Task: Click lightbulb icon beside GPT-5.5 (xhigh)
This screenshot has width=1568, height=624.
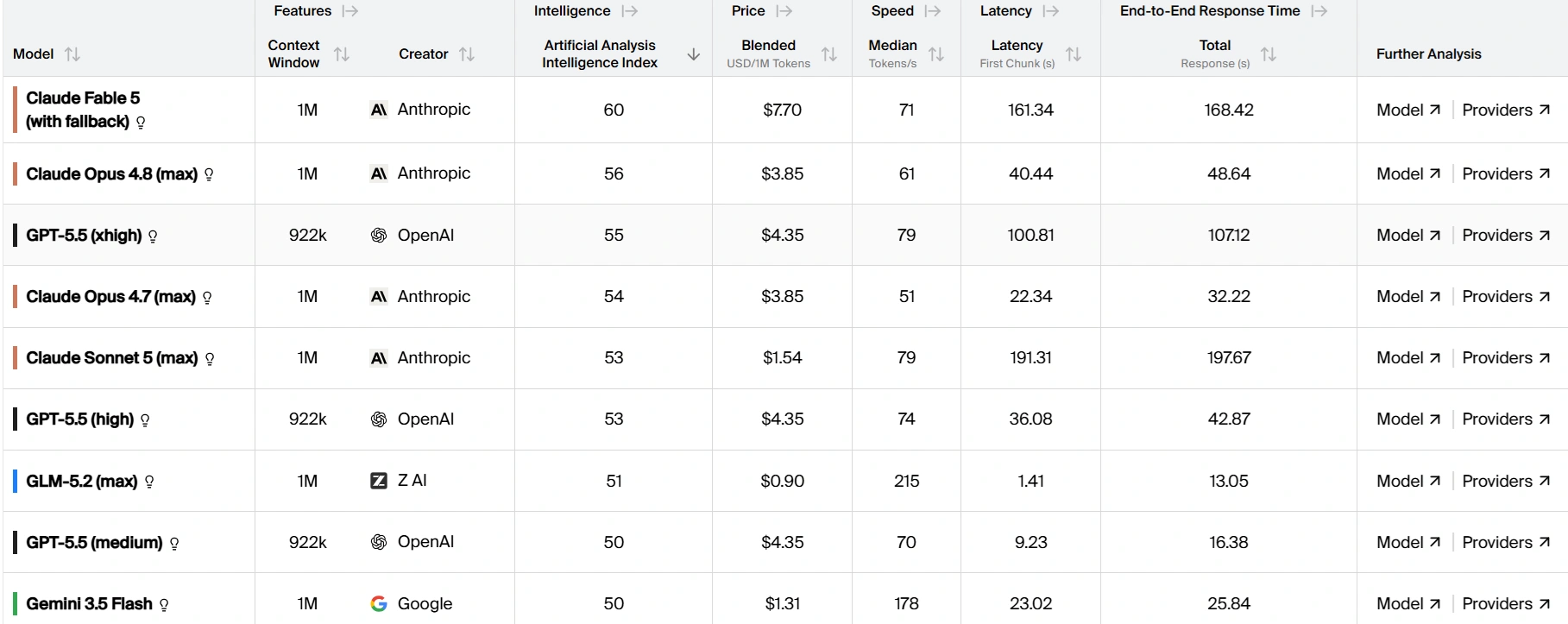Action: [153, 236]
